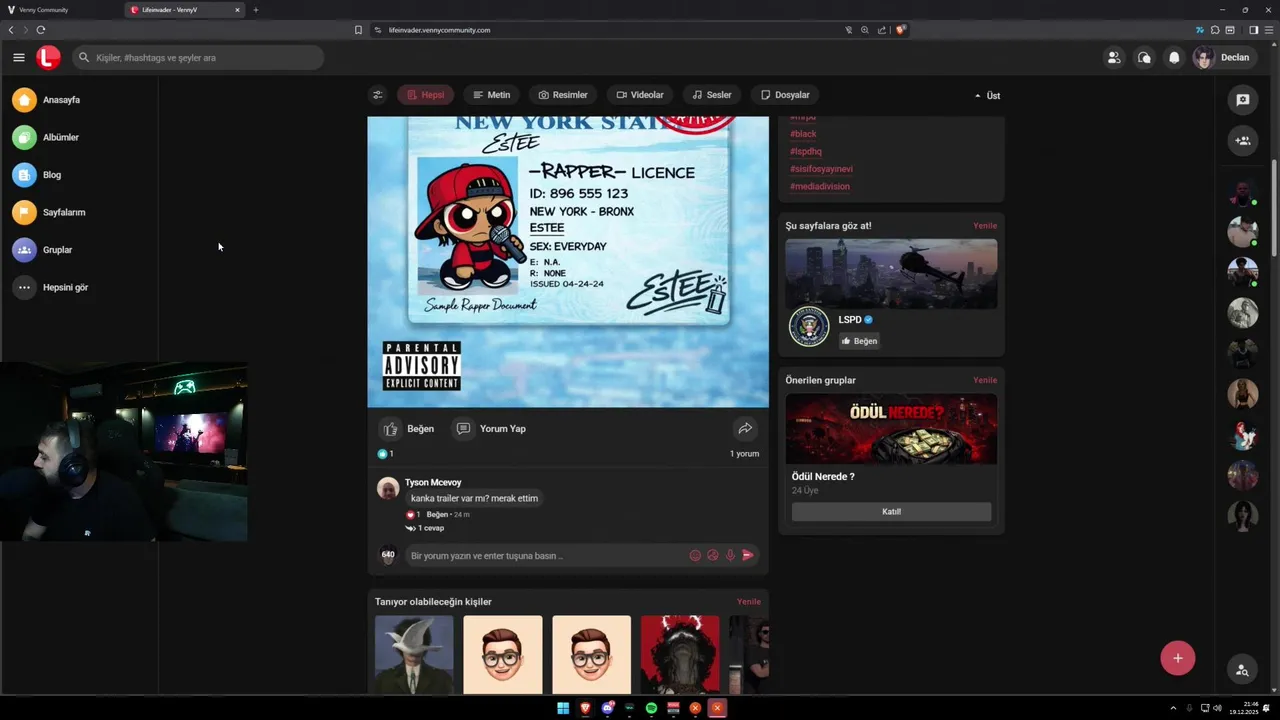
Task: Share the post with the arrow icon
Action: (745, 429)
